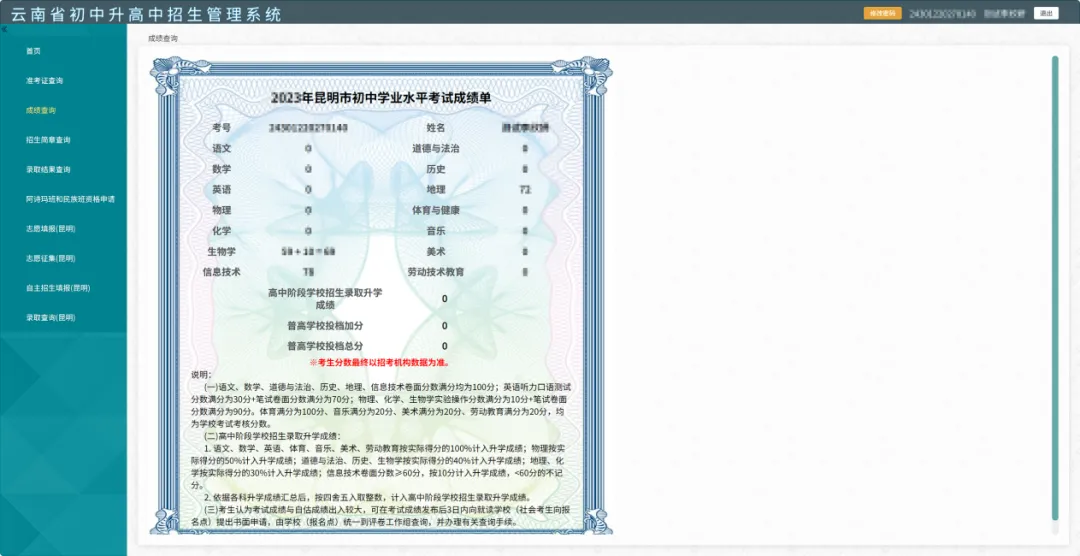The image size is (1080, 556).
Task: Click the 地理 subject label
Action: pyautogui.click(x=436, y=189)
